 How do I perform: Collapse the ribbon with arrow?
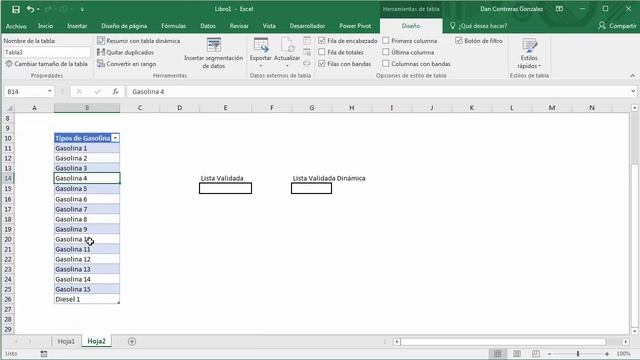(x=632, y=76)
